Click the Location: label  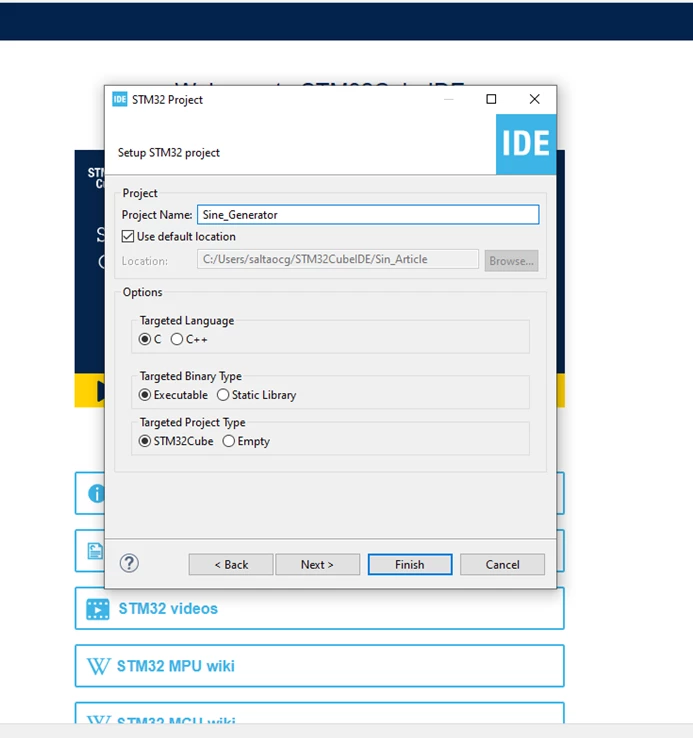(145, 261)
